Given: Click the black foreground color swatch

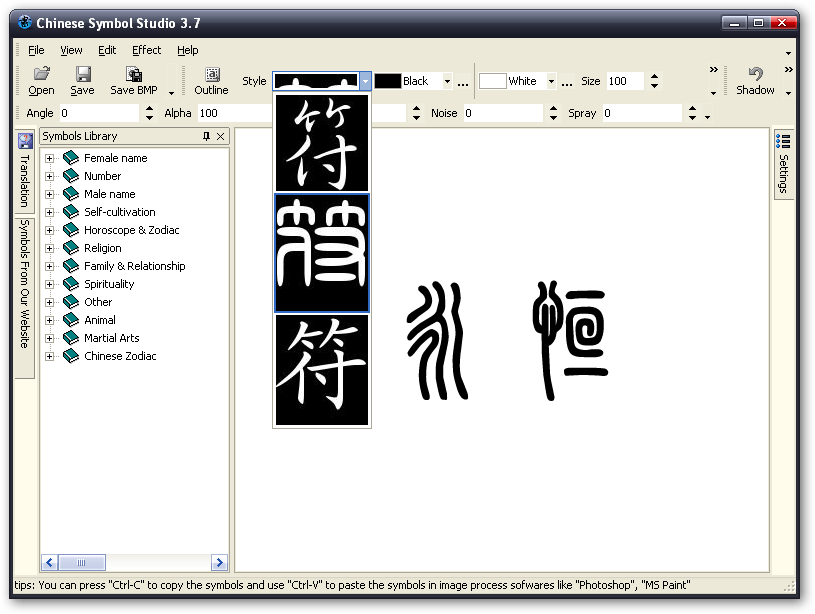Looking at the screenshot, I should (x=388, y=81).
